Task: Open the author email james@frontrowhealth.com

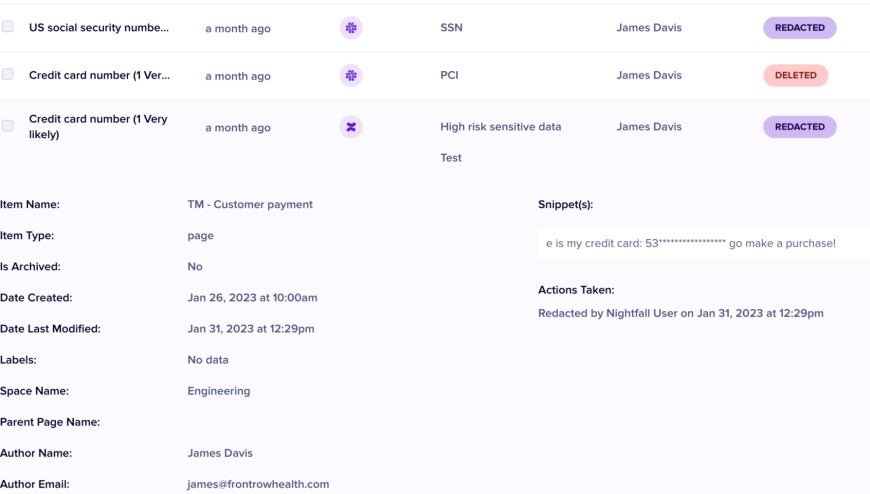Action: coord(258,484)
